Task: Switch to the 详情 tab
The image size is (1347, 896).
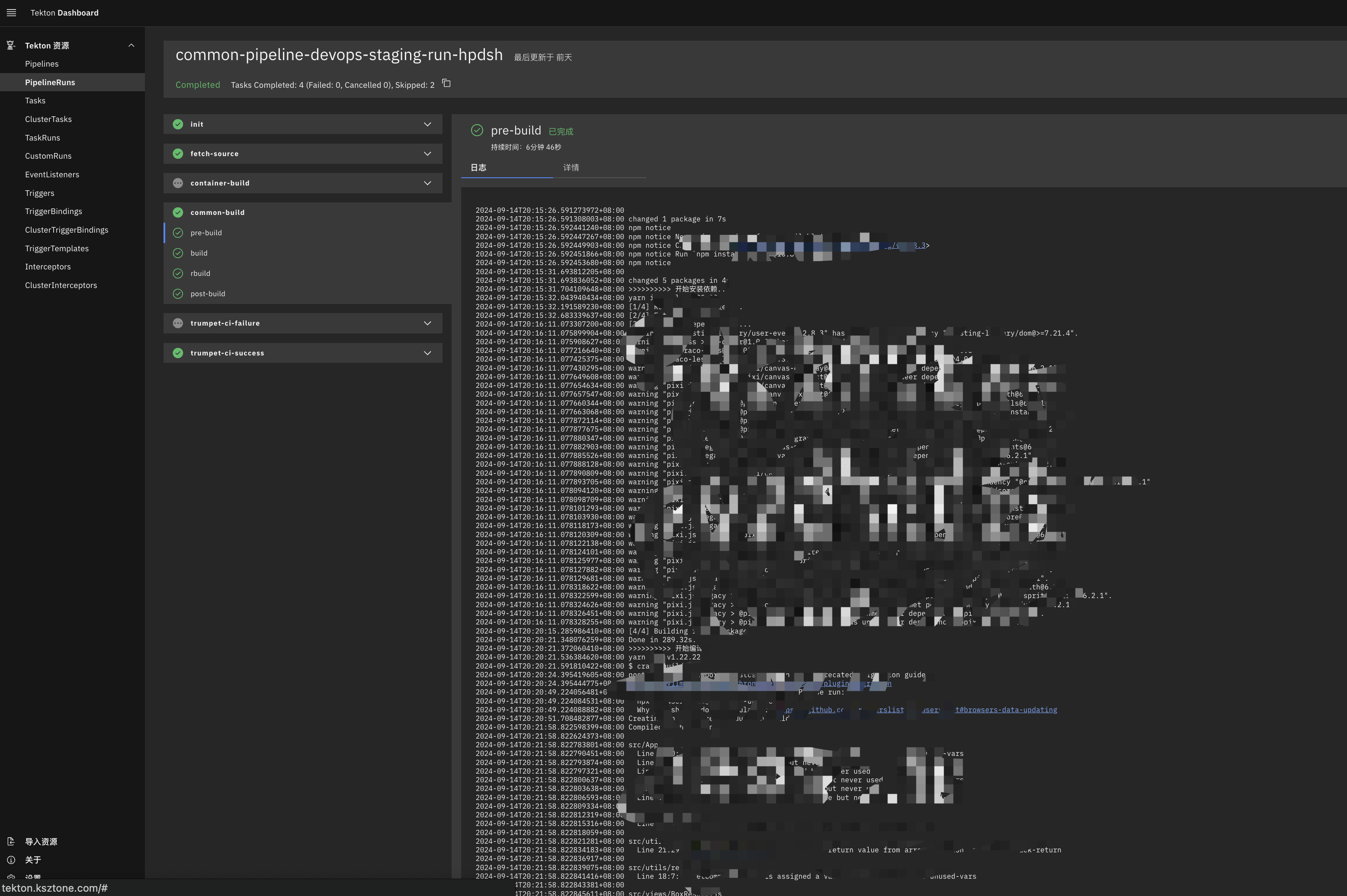Action: (600, 167)
